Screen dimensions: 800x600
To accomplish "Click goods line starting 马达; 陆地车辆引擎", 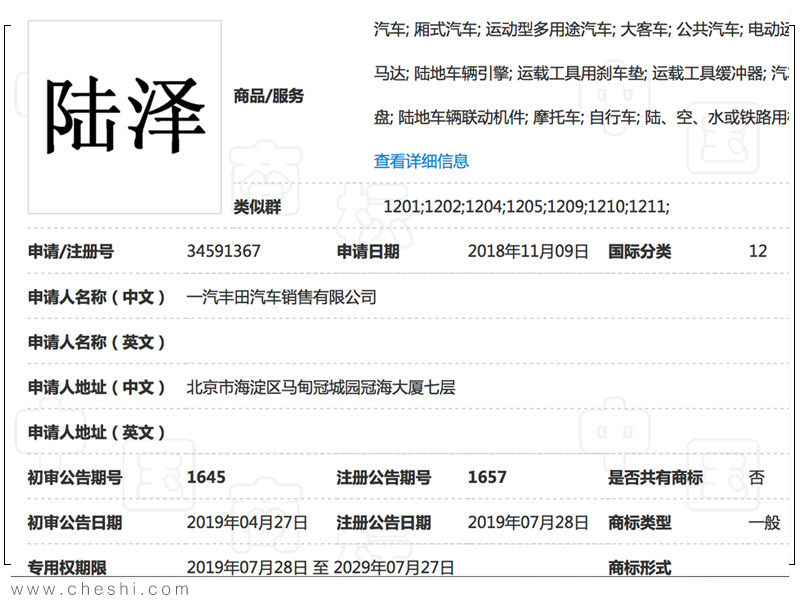I will [582, 73].
